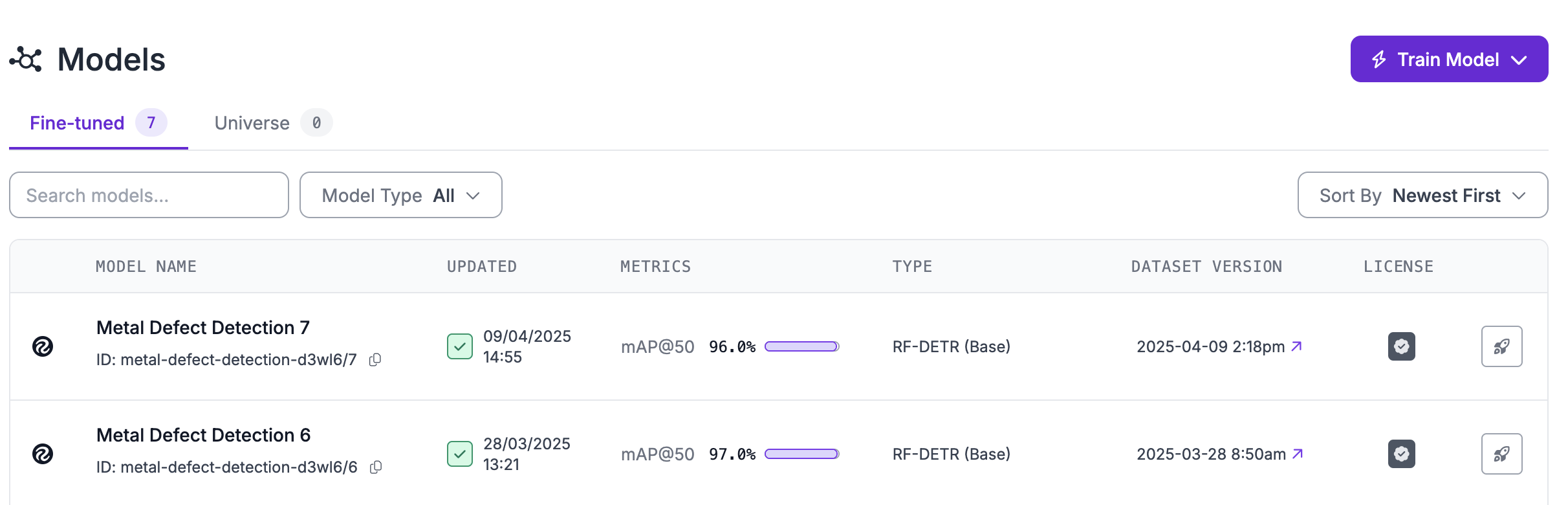Screen dimensions: 1568x505
Task: Click green status checkmark dated 09/04/2025
Action: [x=459, y=346]
